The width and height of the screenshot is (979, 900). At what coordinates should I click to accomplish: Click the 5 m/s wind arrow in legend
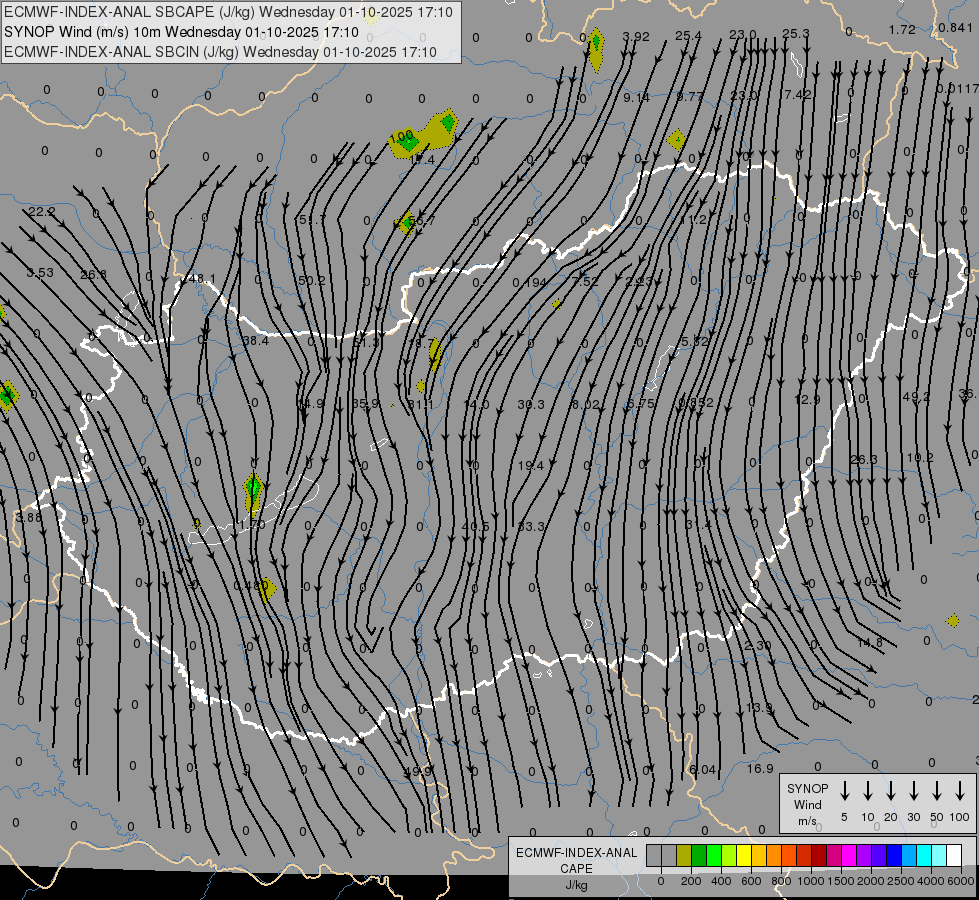(x=845, y=791)
